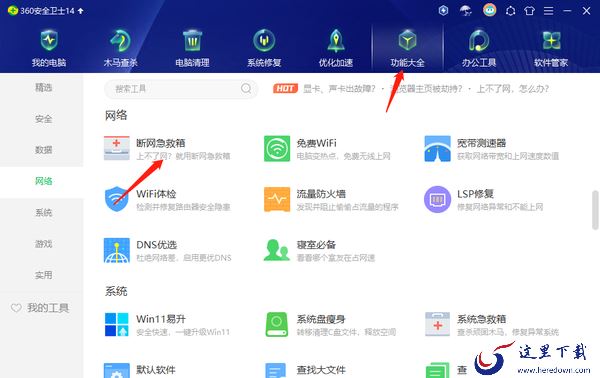This screenshot has height=378, width=600.
Task: Select 网络 in the left sidebar
Action: (x=41, y=181)
